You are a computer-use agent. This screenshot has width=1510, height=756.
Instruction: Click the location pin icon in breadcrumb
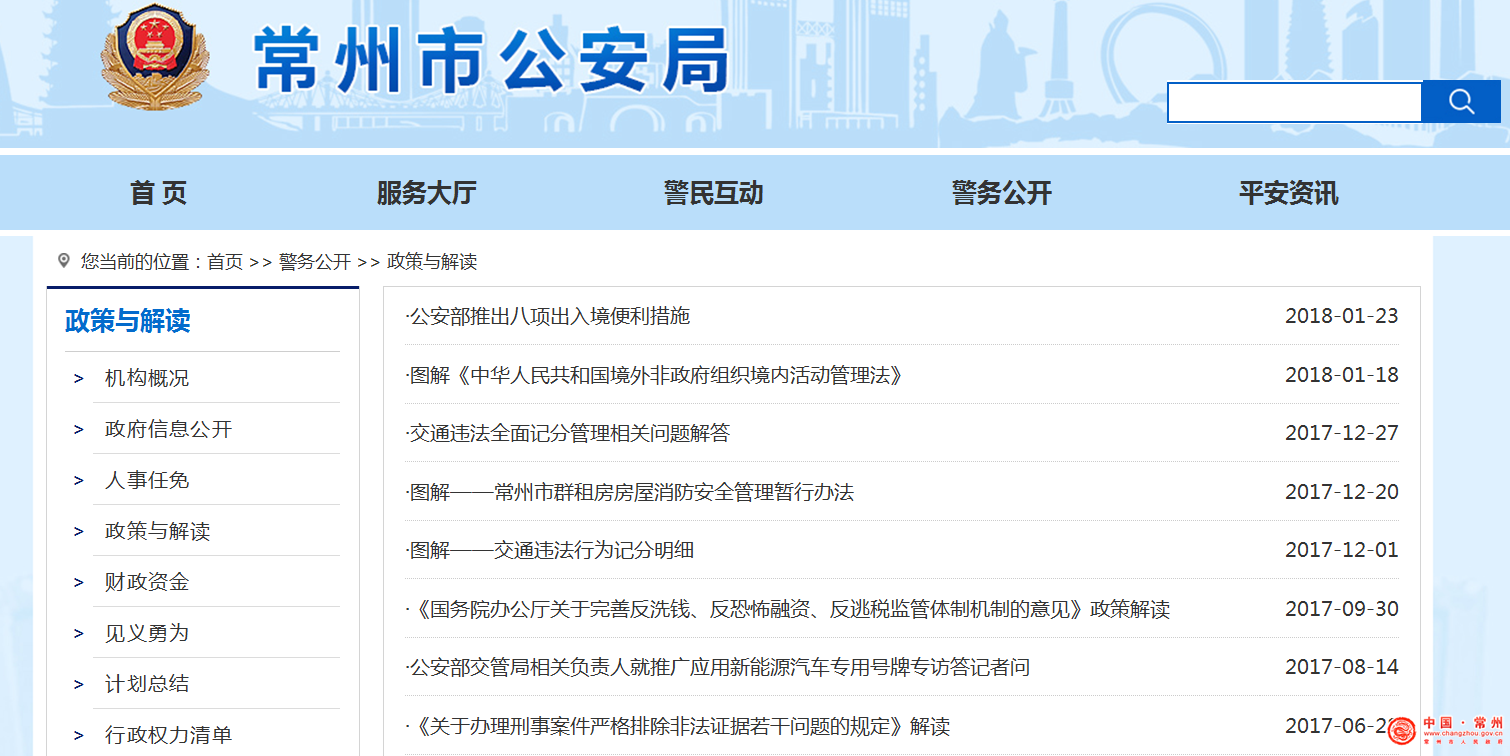(x=64, y=261)
